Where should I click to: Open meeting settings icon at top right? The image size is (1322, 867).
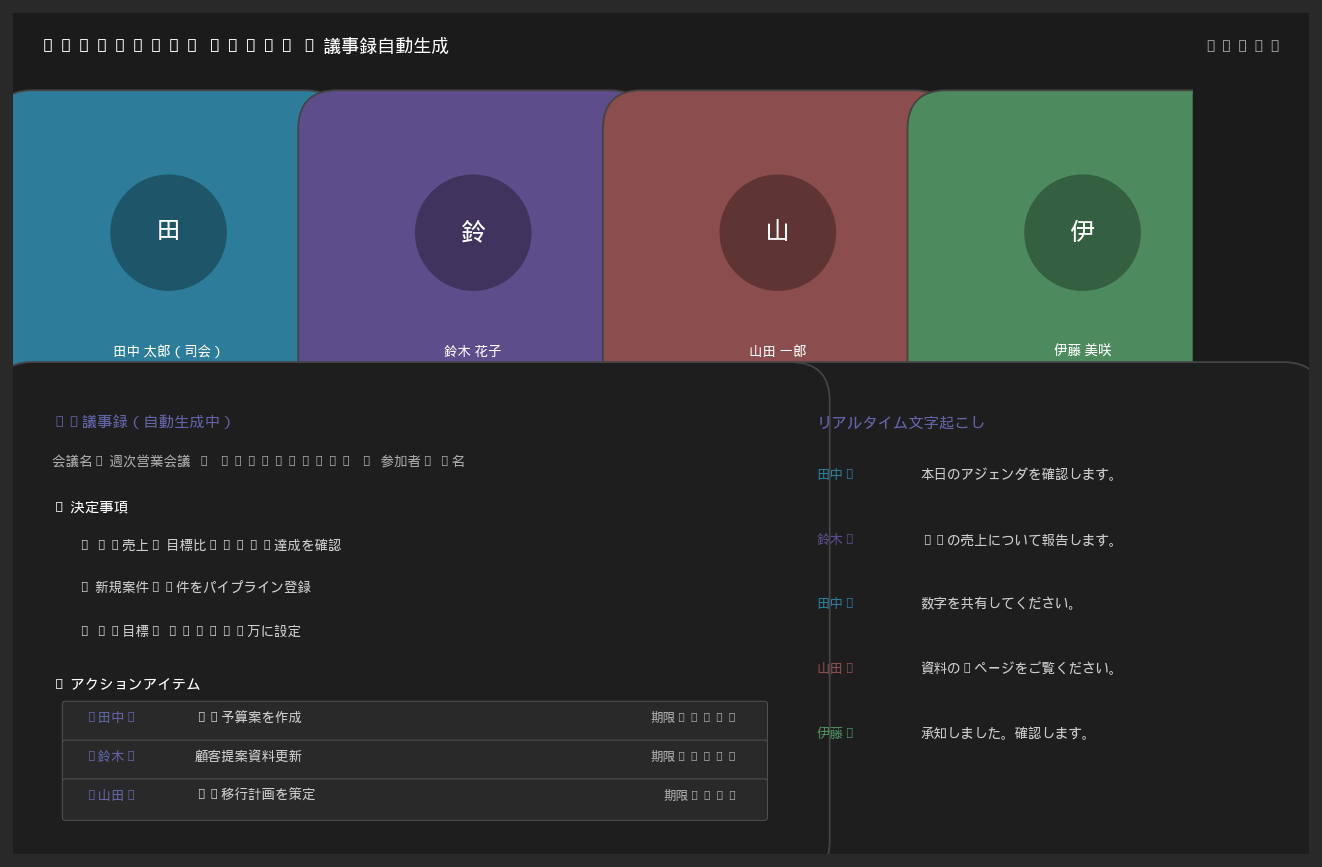1274,45
